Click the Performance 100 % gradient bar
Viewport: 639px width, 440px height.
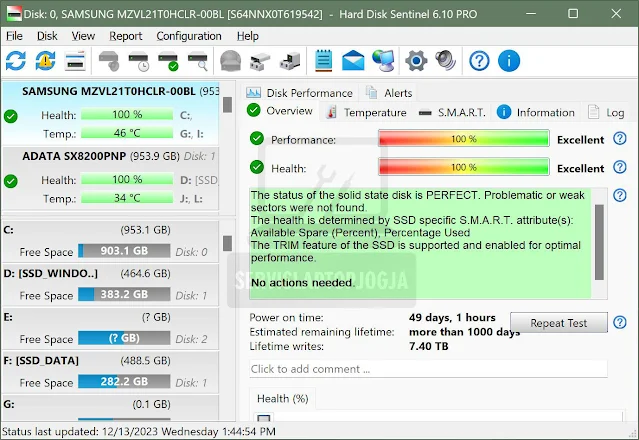(464, 139)
